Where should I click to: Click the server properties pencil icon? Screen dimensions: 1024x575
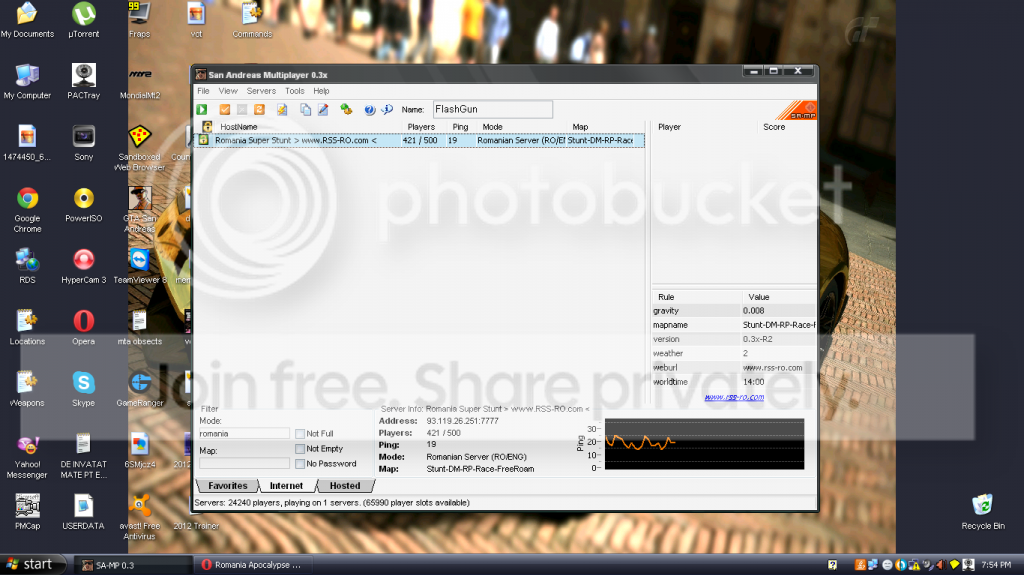tap(323, 110)
